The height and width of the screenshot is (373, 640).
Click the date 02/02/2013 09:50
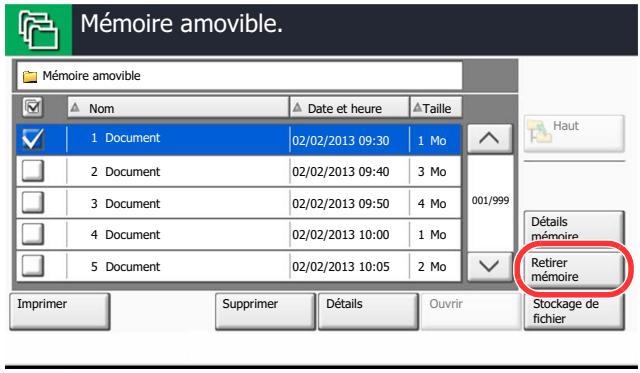[x=340, y=204]
